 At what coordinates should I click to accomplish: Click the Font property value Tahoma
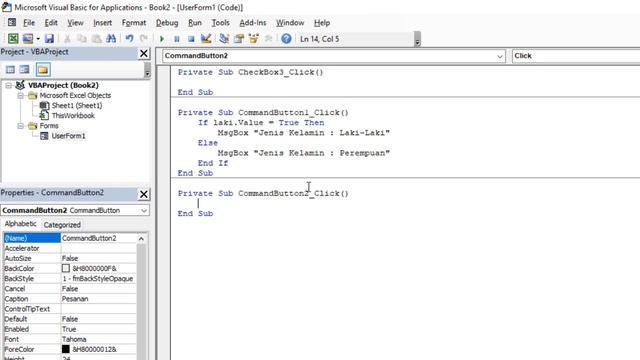[98, 339]
